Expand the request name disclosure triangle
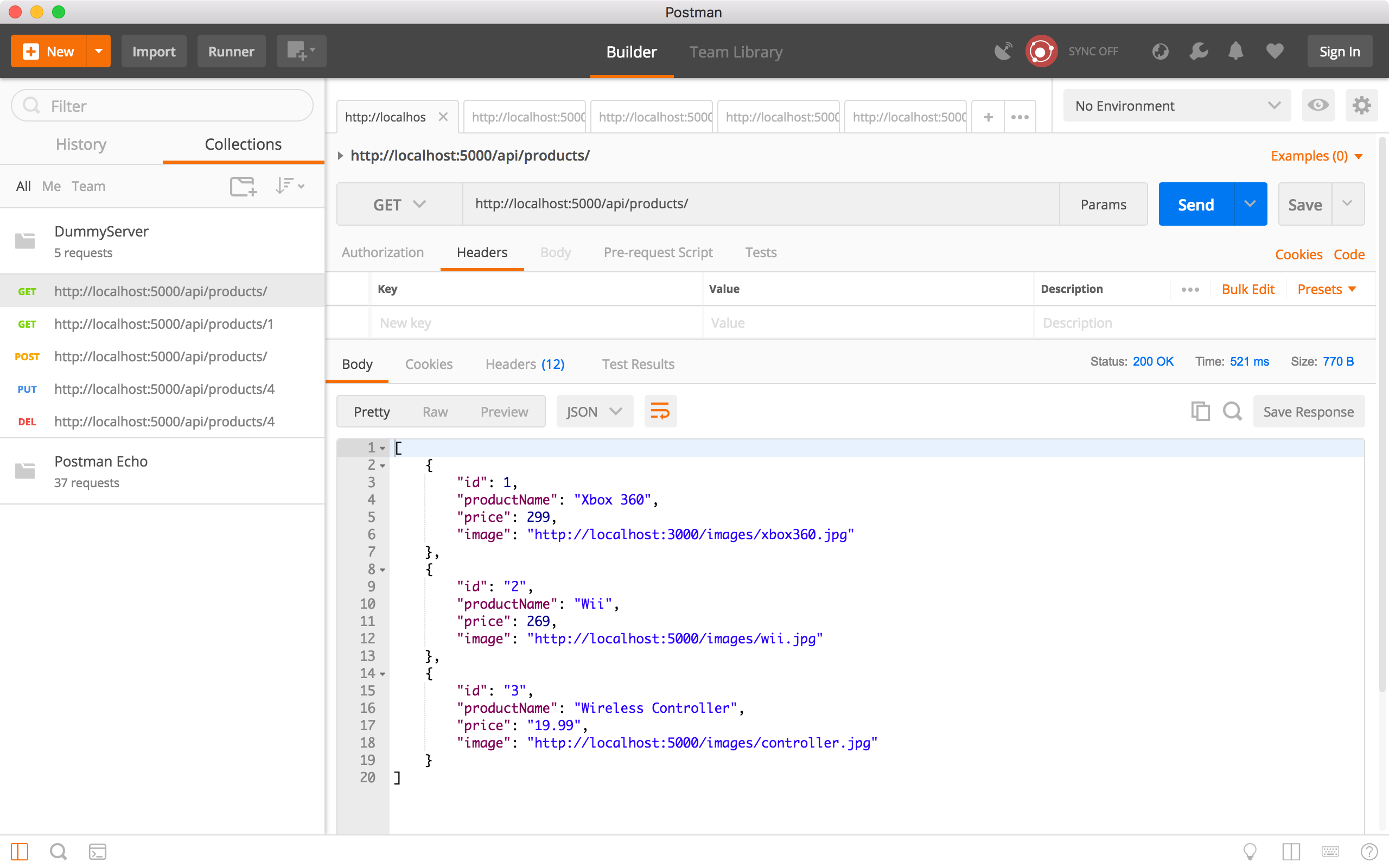The width and height of the screenshot is (1389, 868). [340, 156]
